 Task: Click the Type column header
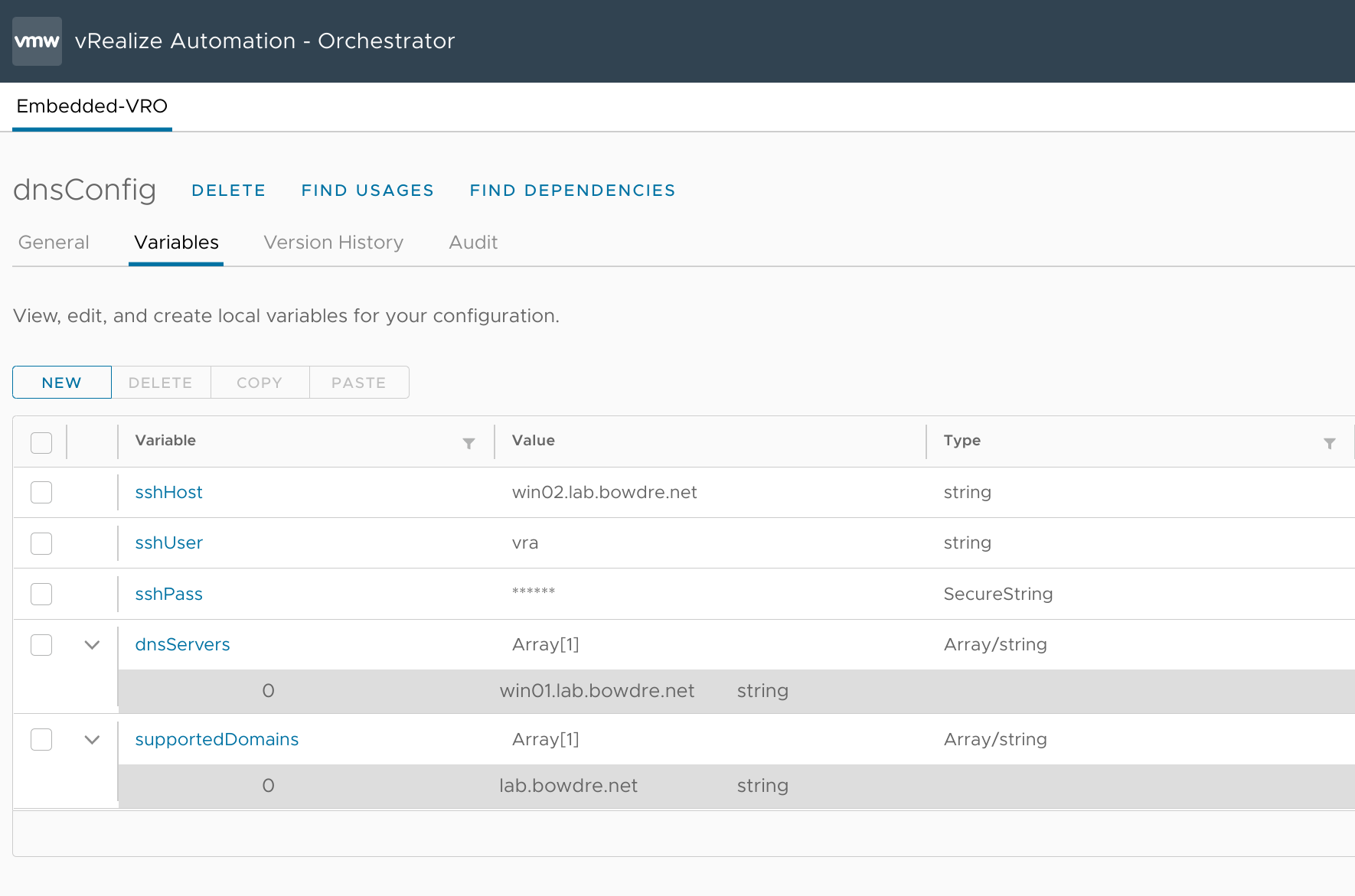pyautogui.click(x=962, y=440)
